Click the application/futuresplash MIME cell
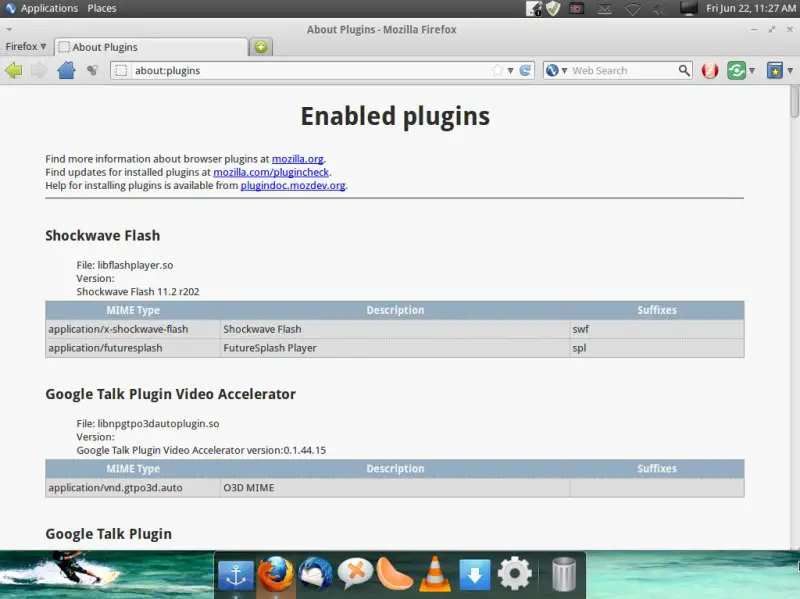The height and width of the screenshot is (599, 800). (133, 348)
